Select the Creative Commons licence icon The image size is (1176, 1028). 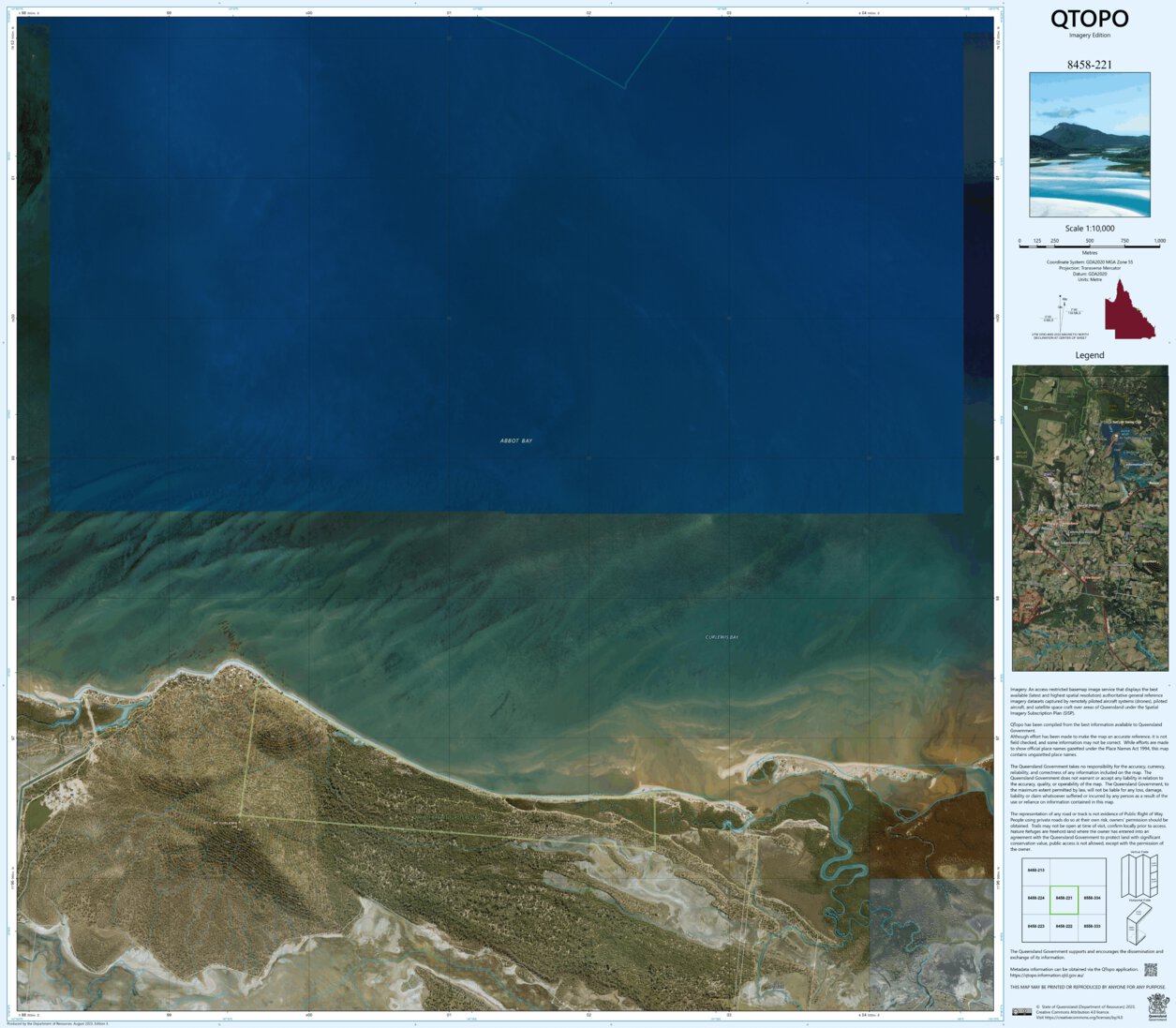[1020, 1012]
